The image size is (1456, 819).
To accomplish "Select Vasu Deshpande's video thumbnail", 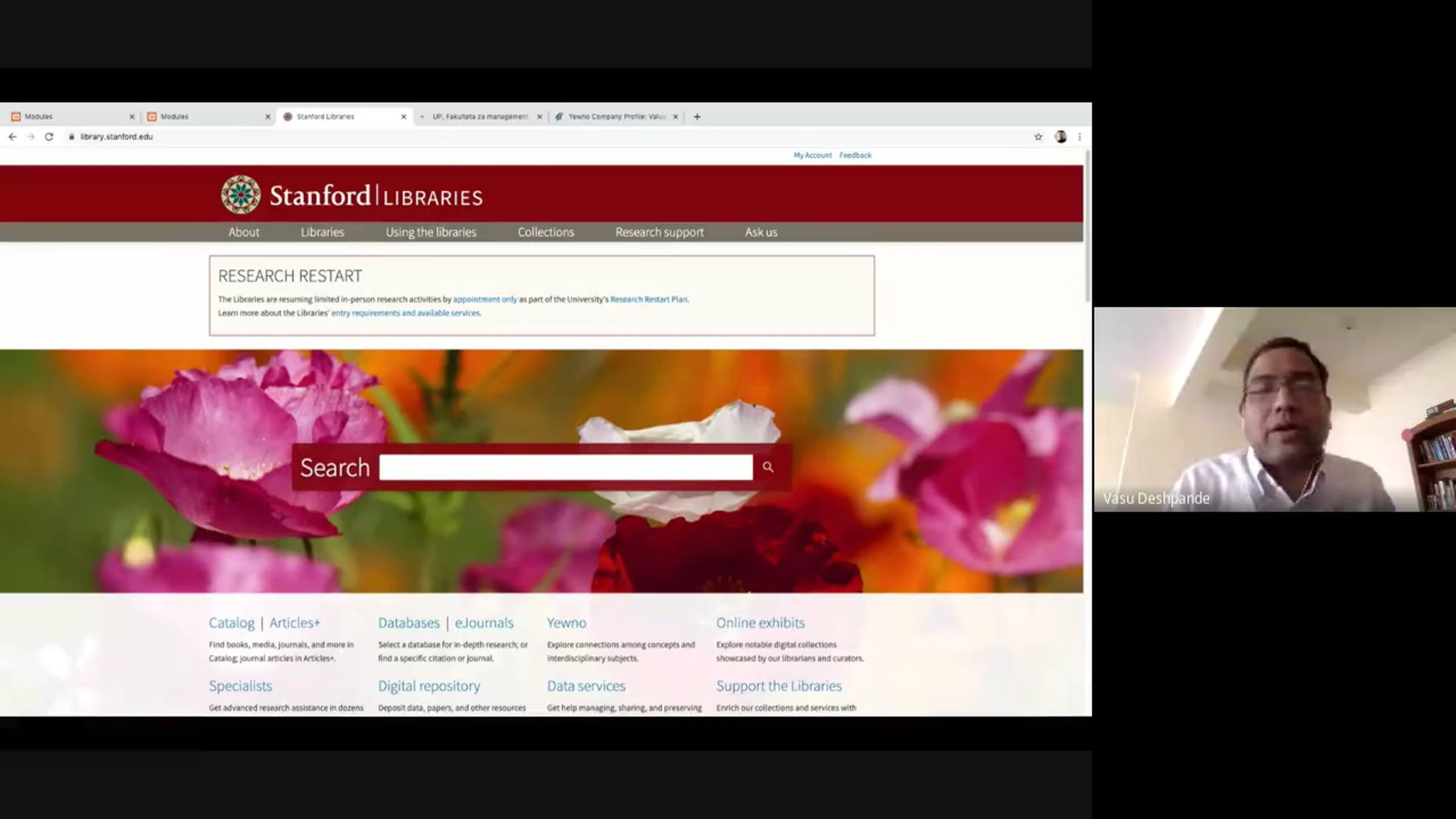I will (1275, 409).
